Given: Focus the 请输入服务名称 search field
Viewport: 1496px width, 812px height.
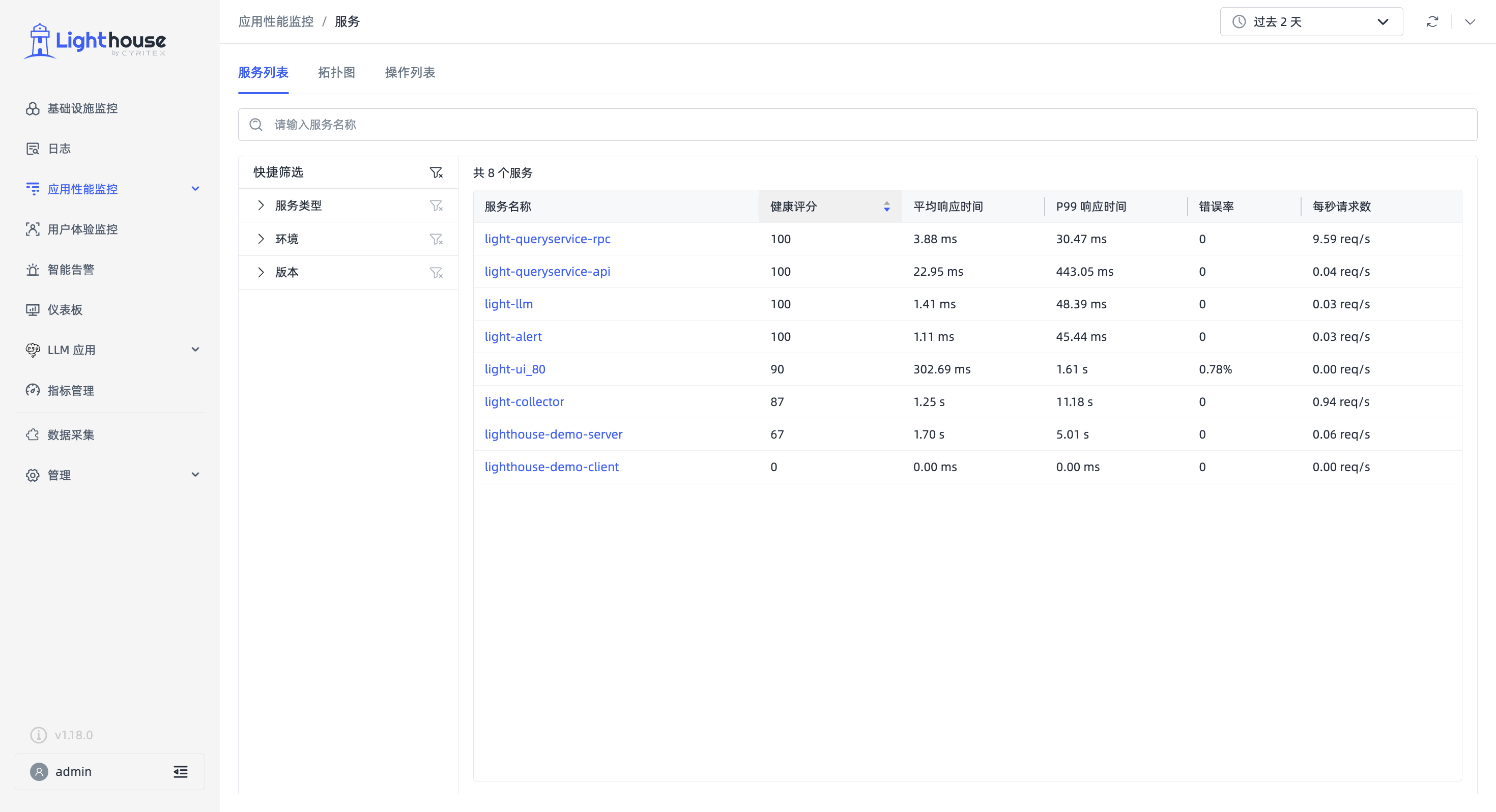Looking at the screenshot, I should pyautogui.click(x=857, y=124).
